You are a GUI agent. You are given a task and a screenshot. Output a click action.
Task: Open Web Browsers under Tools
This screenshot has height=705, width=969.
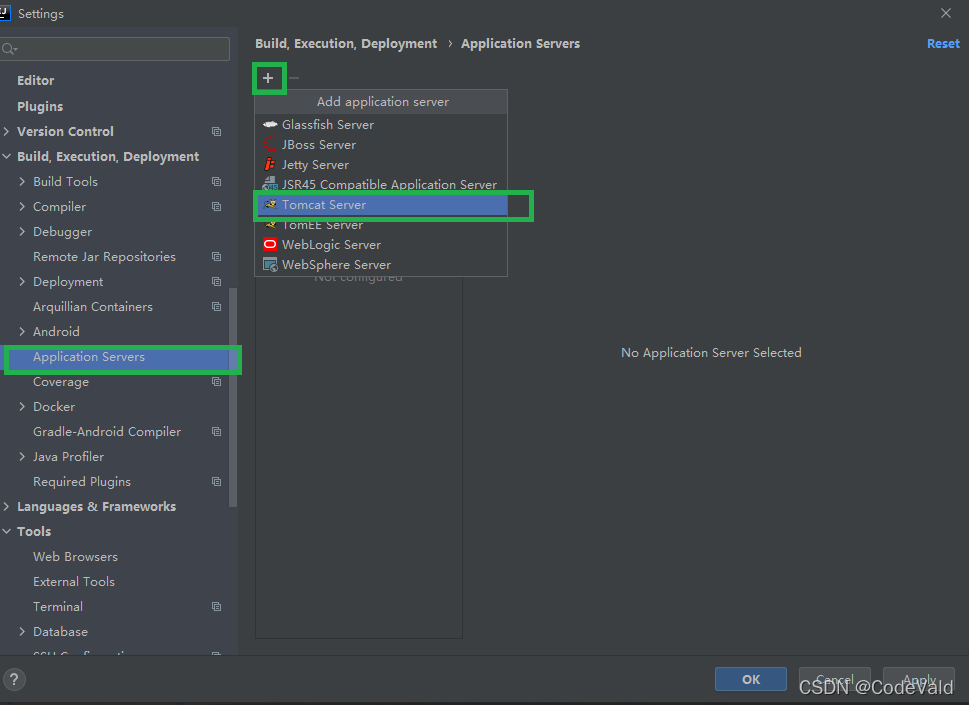[75, 557]
